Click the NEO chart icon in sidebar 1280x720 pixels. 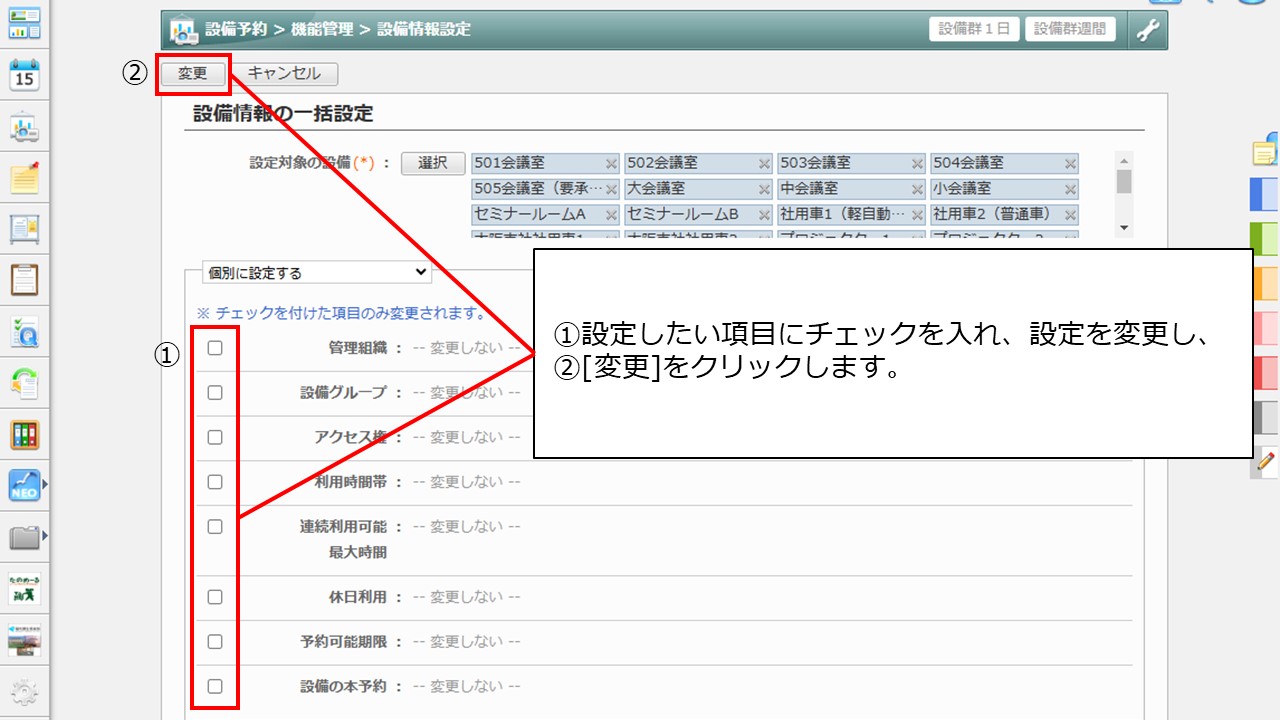click(24, 486)
